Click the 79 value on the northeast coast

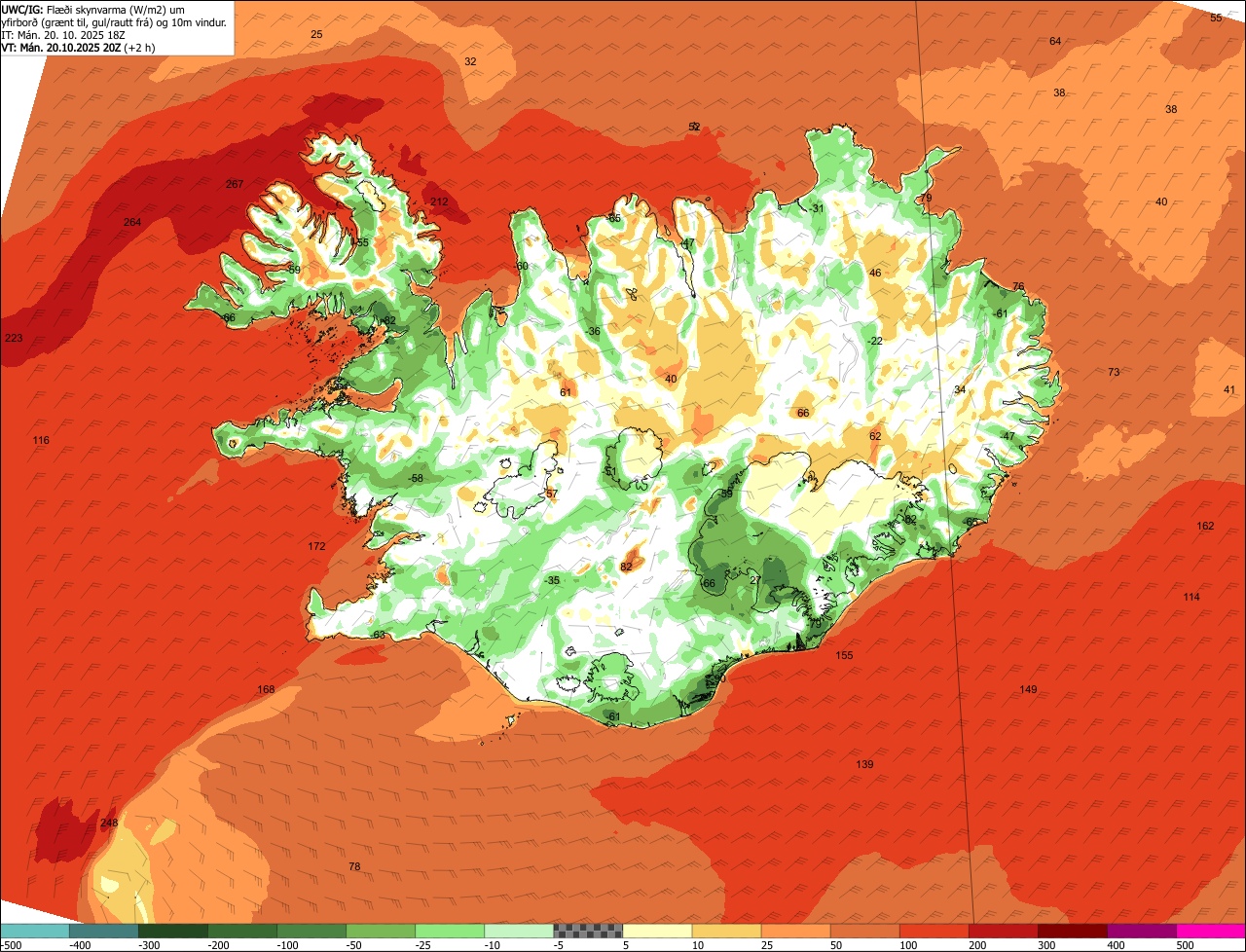pos(926,198)
